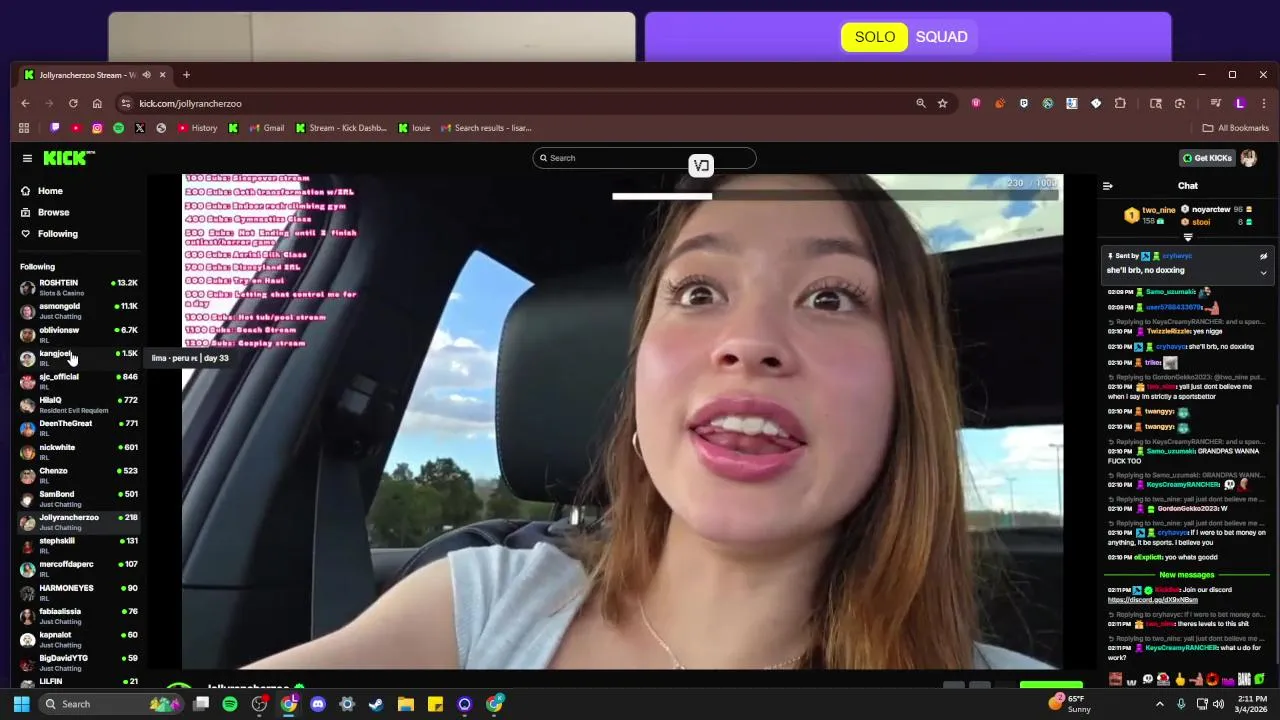Image resolution: width=1280 pixels, height=720 pixels.
Task: Open the Chrome three-dot menu
Action: [x=1264, y=103]
